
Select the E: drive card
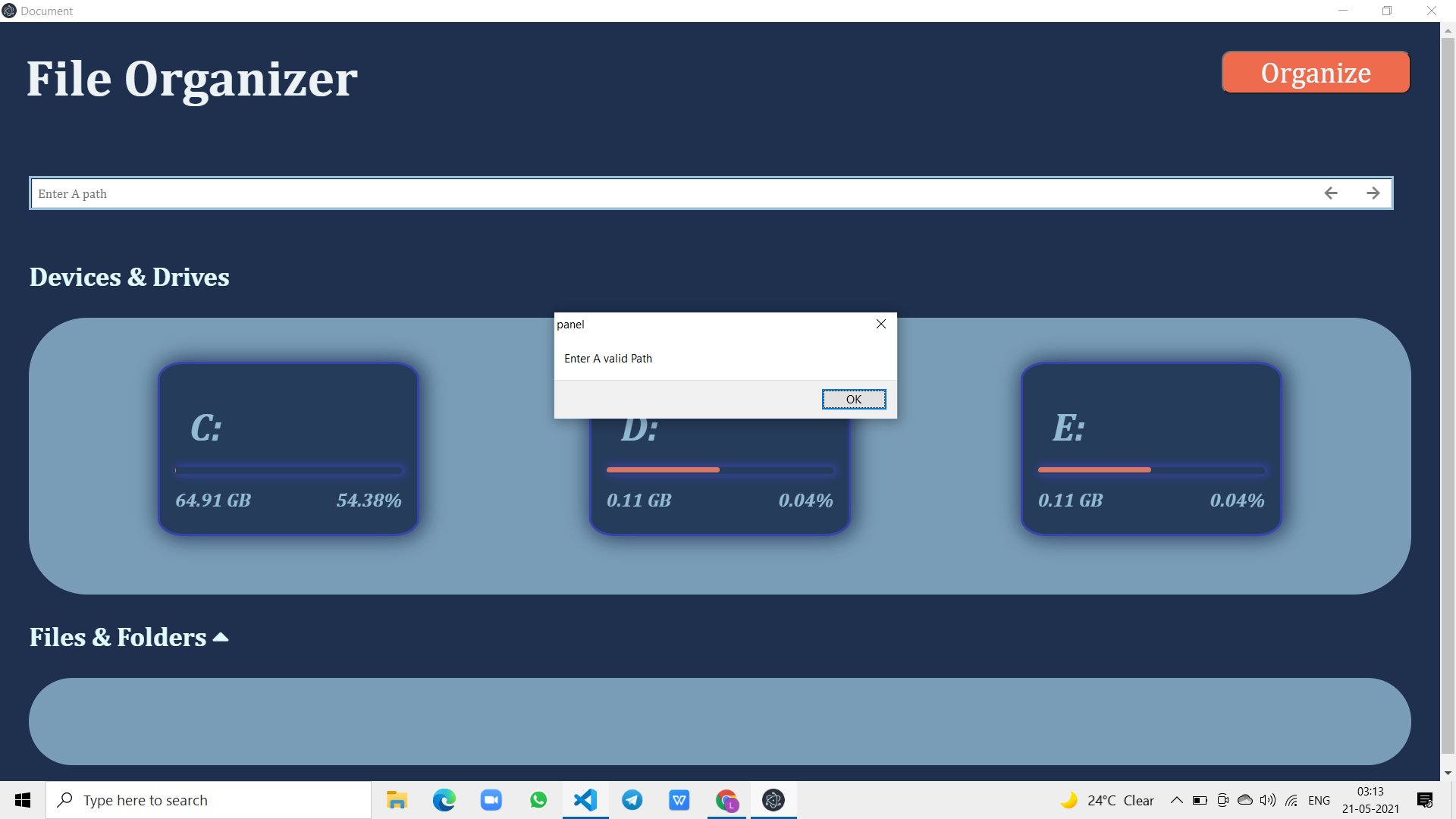click(x=1150, y=447)
